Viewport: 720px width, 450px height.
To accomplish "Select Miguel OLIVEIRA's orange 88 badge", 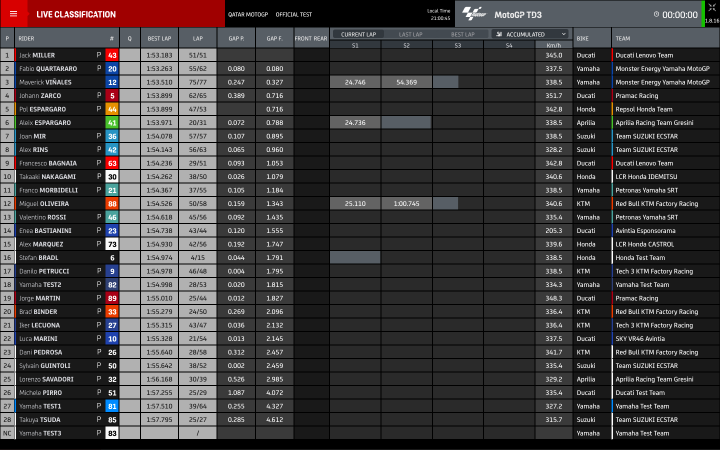I will (x=112, y=203).
